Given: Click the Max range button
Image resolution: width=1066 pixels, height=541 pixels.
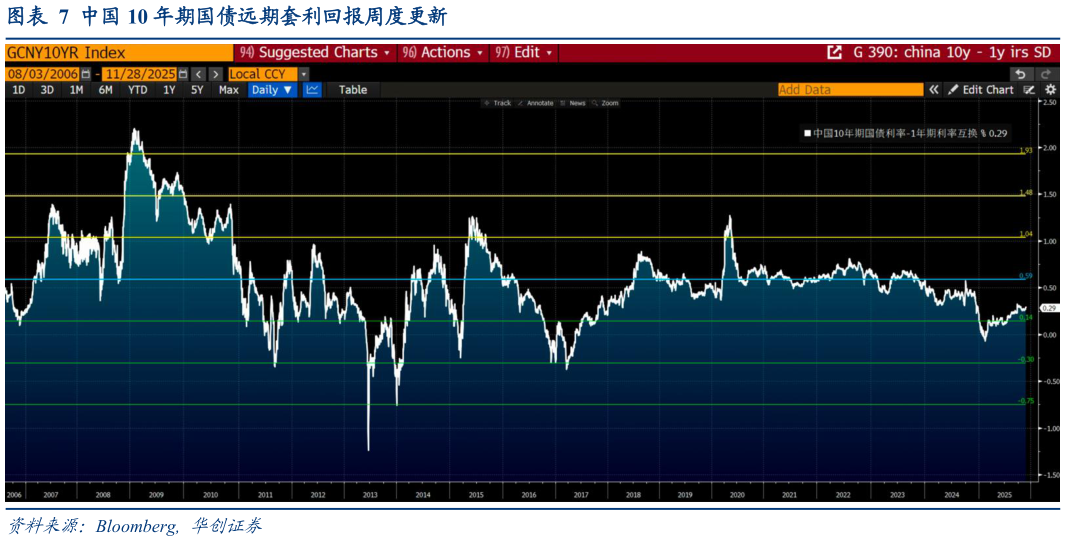Looking at the screenshot, I should (x=229, y=90).
